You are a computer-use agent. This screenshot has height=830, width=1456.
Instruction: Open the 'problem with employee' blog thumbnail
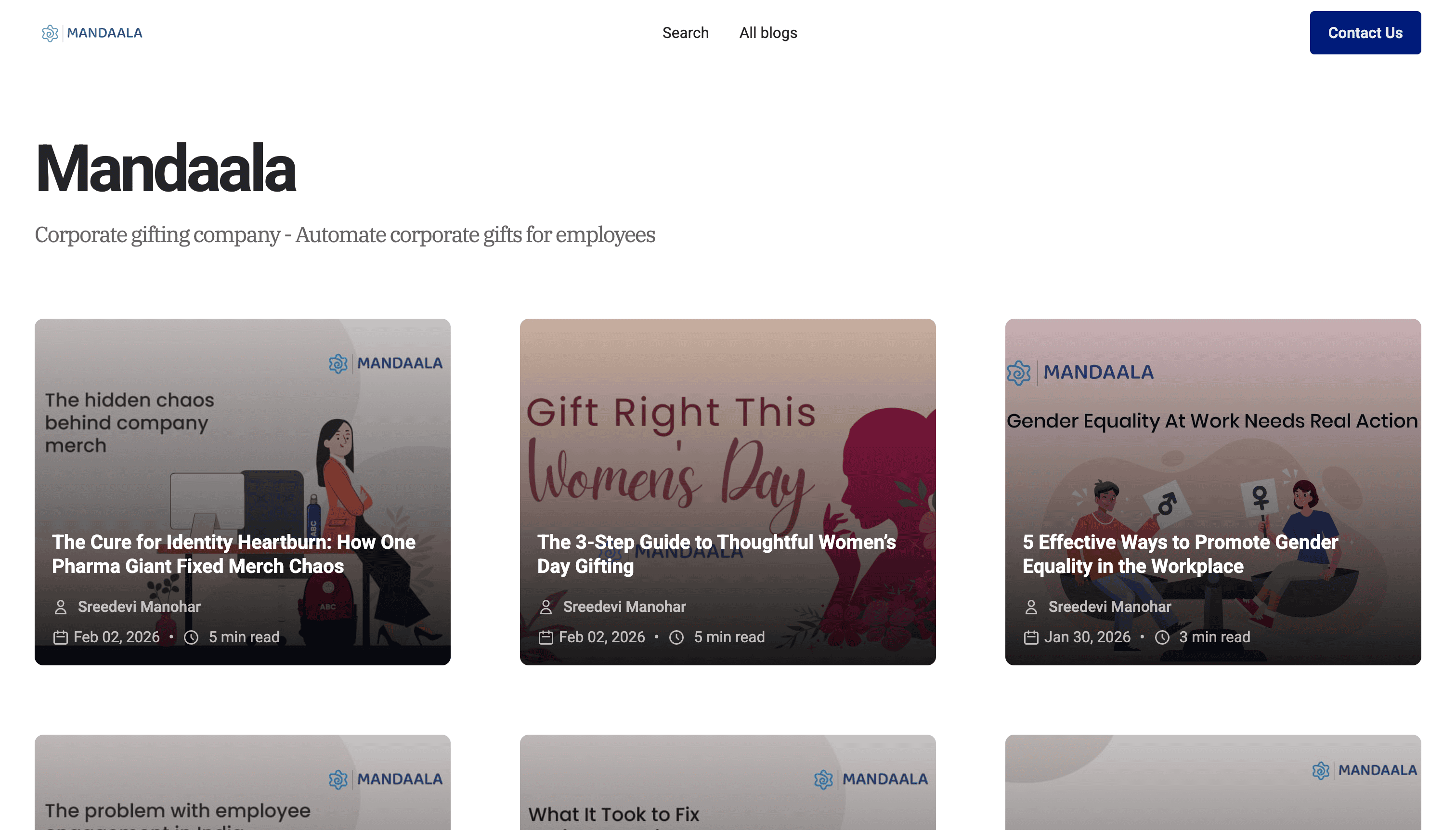[x=242, y=787]
